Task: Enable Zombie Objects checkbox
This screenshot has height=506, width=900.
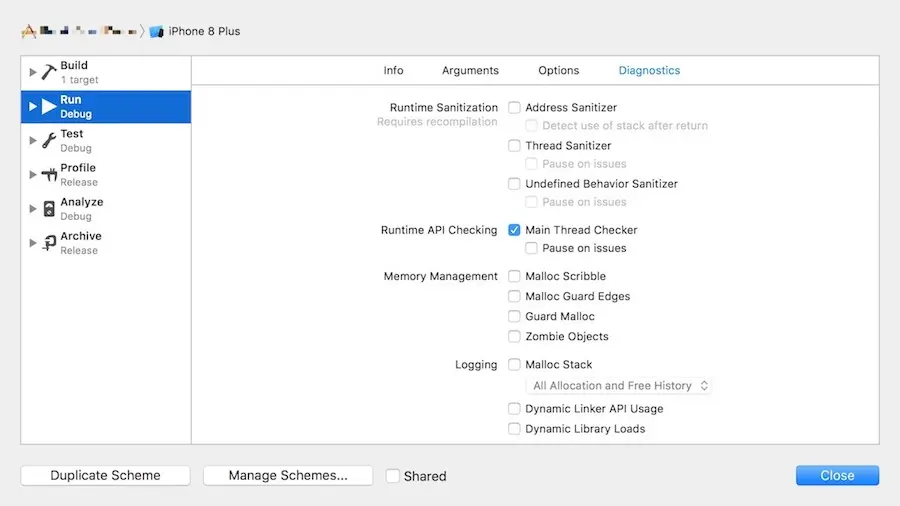Action: pos(514,337)
